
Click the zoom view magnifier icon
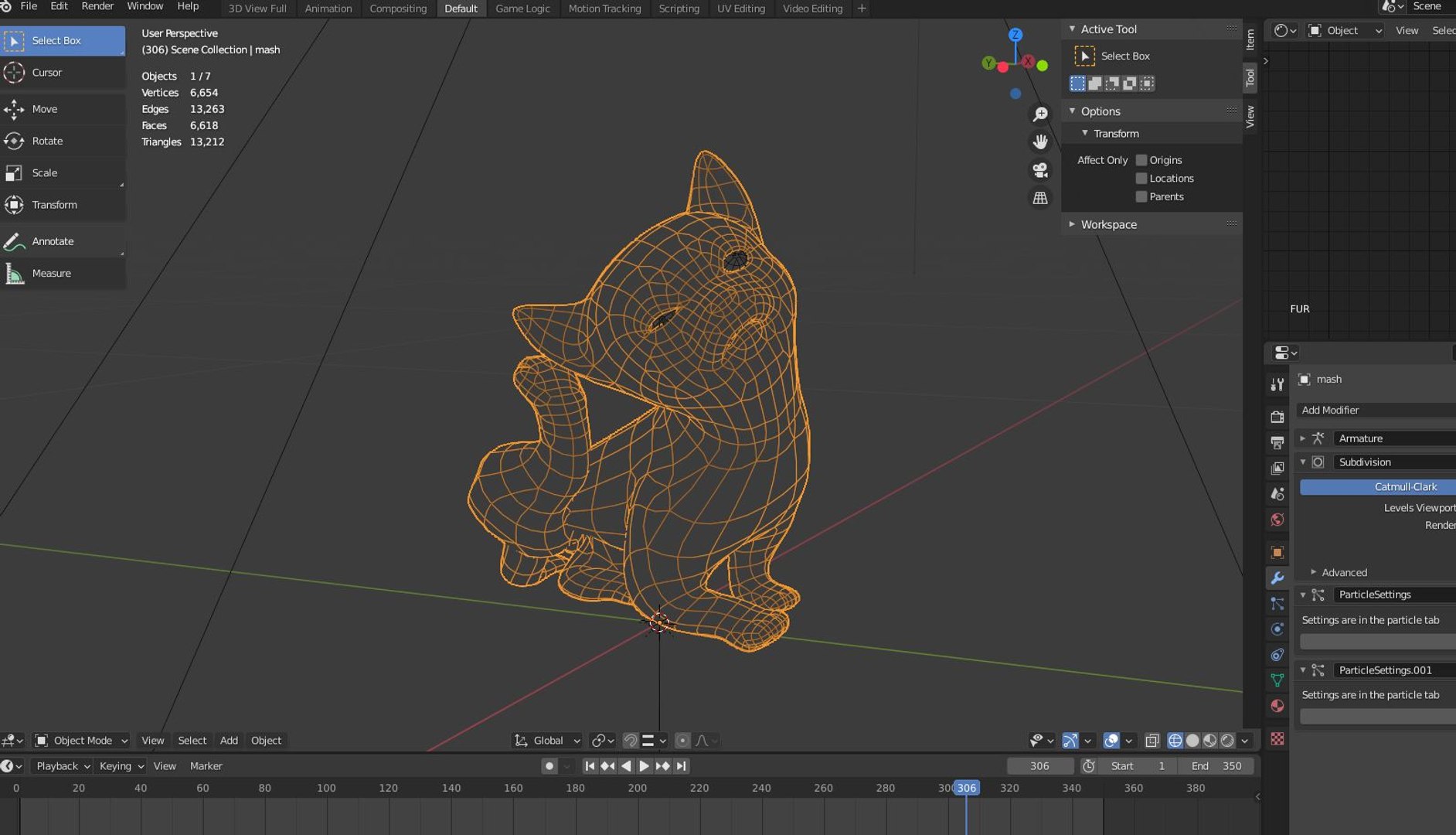click(x=1040, y=114)
